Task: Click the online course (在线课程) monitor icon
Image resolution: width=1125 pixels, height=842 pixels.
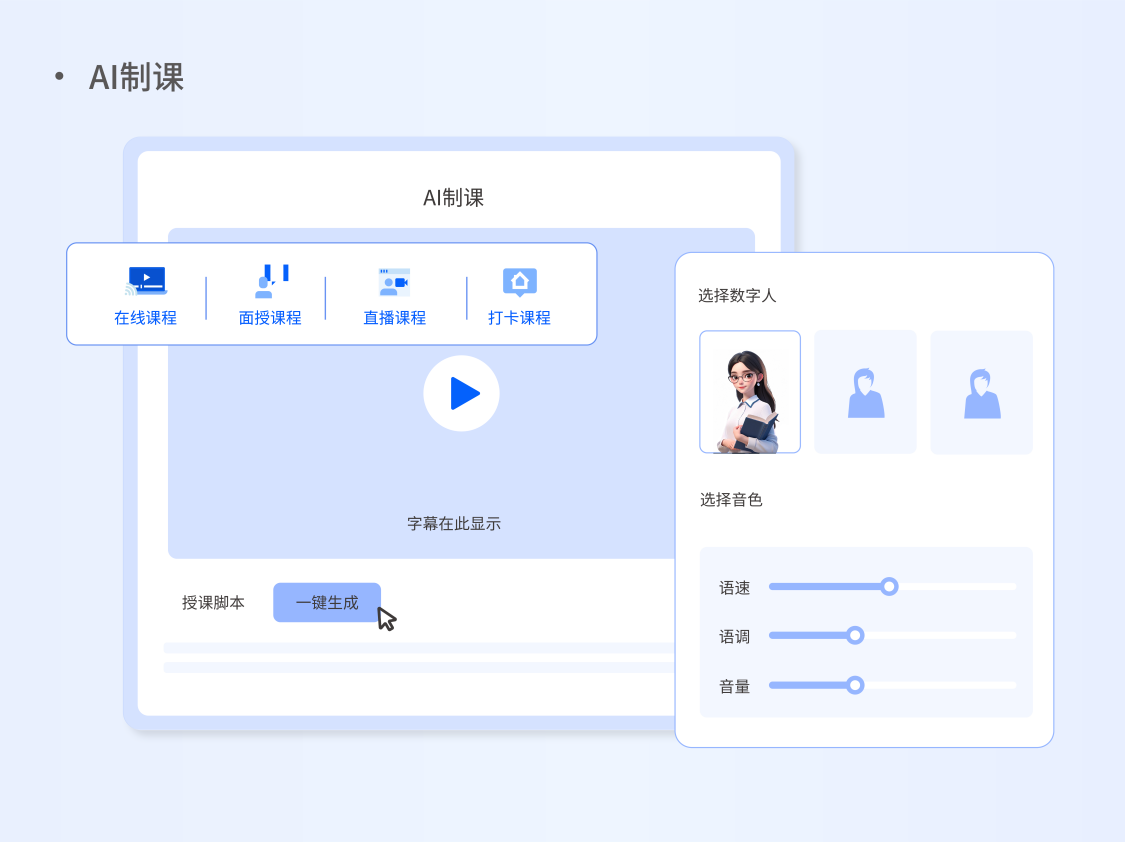Action: pos(146,281)
